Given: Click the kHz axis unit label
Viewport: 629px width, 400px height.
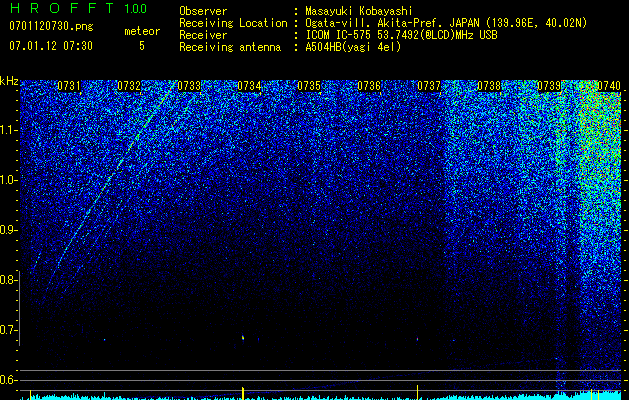Looking at the screenshot, I should [9, 81].
